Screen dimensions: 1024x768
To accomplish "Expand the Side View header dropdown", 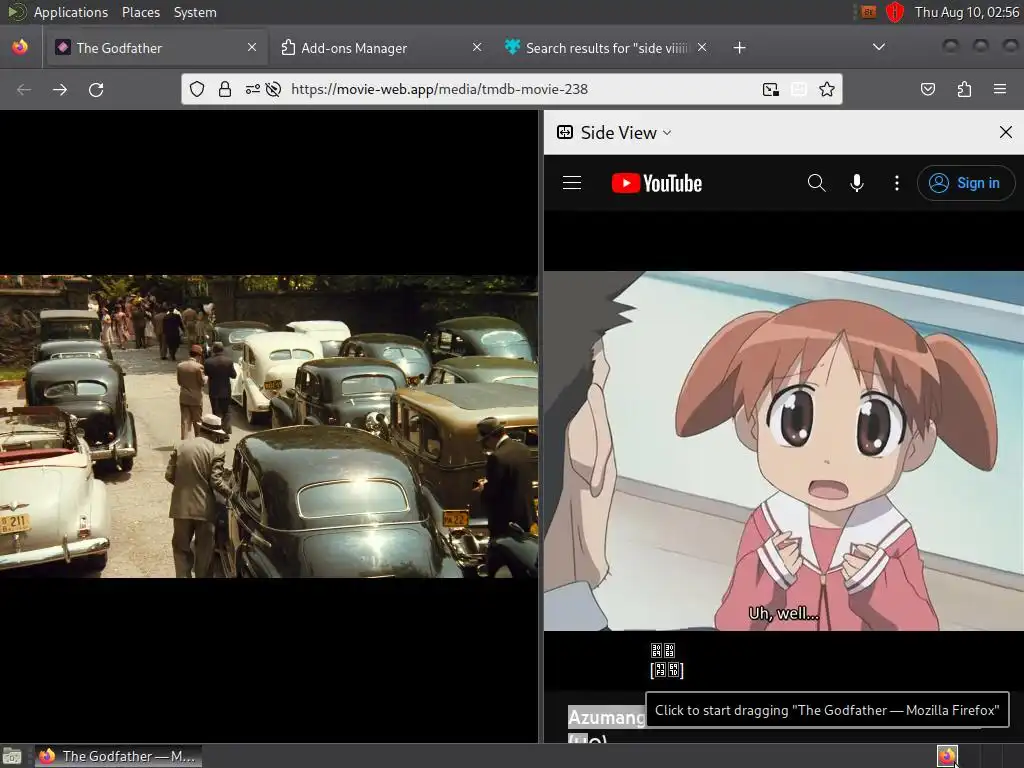I will (x=614, y=133).
